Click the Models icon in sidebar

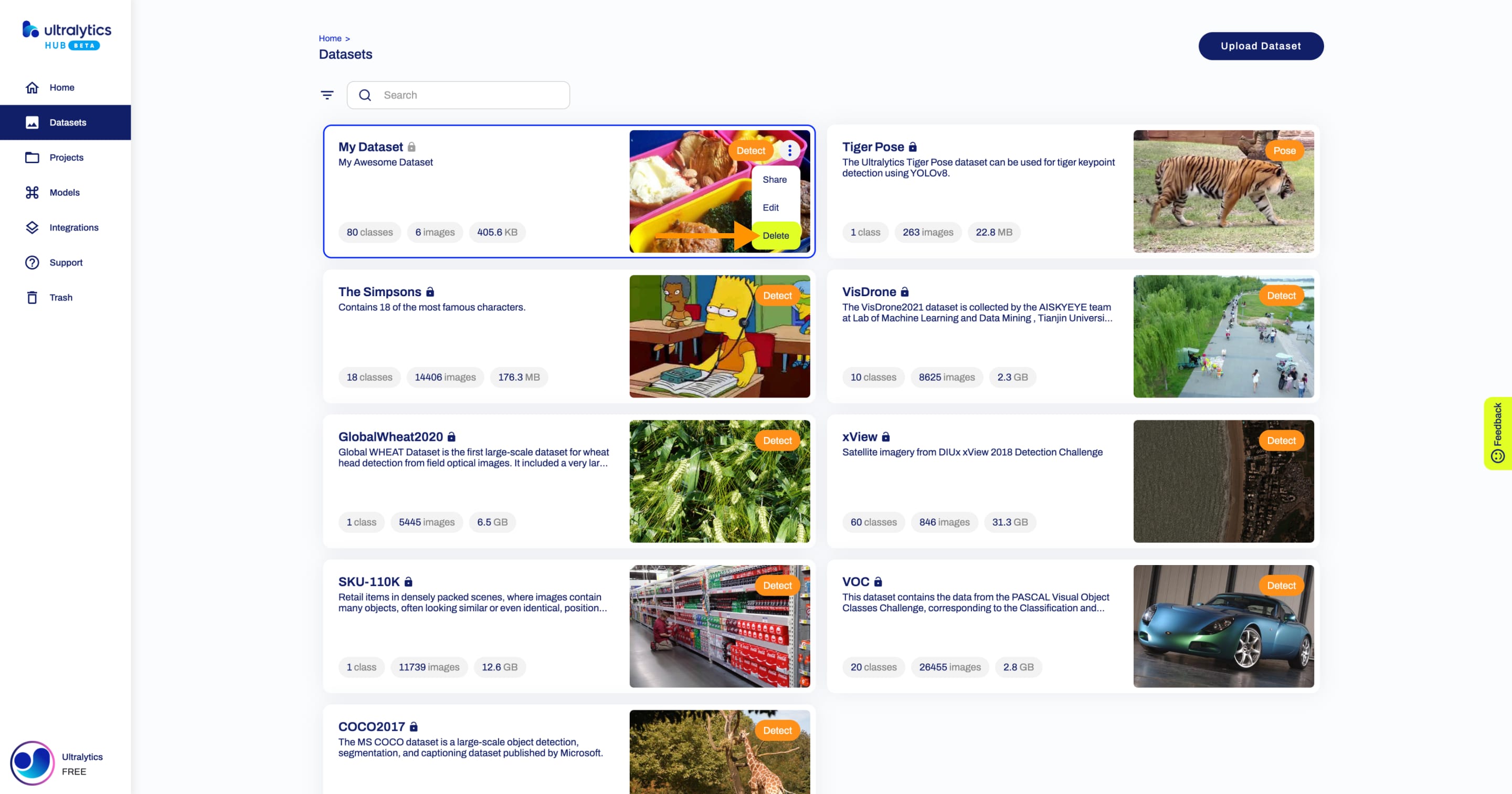click(32, 192)
